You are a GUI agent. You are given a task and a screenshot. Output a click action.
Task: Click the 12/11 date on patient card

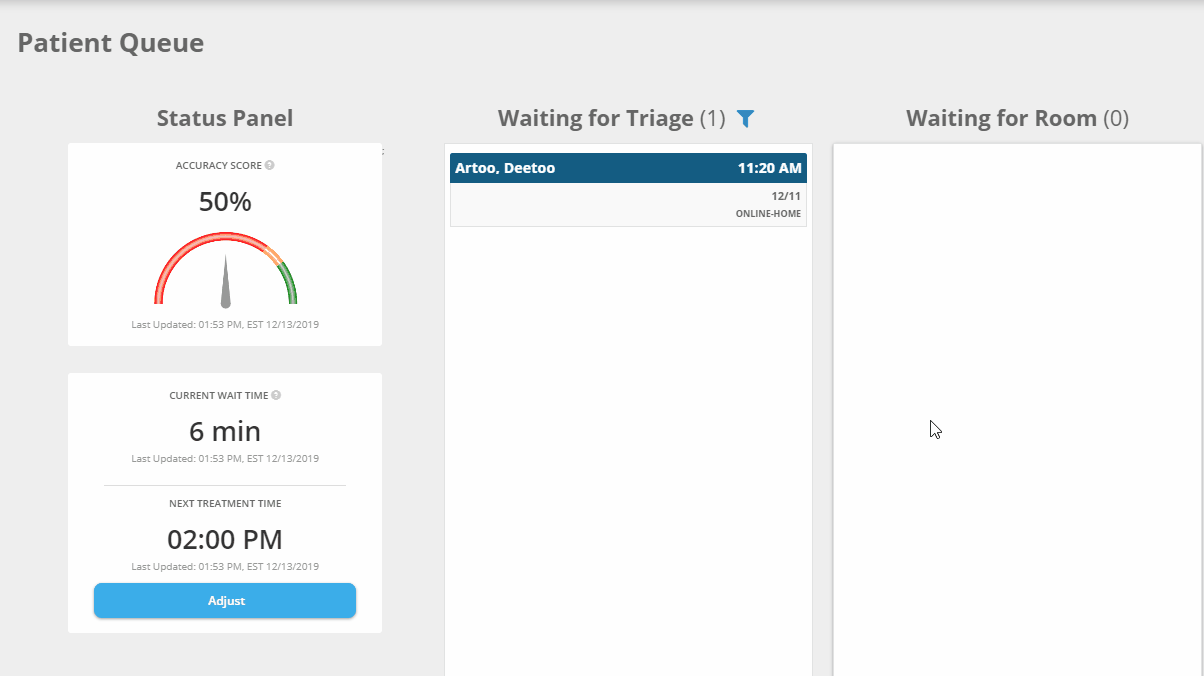[x=786, y=197]
